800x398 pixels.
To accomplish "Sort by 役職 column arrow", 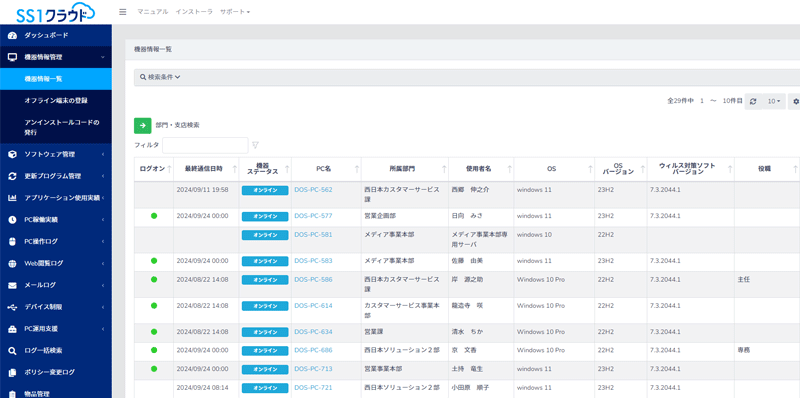I will tap(795, 169).
